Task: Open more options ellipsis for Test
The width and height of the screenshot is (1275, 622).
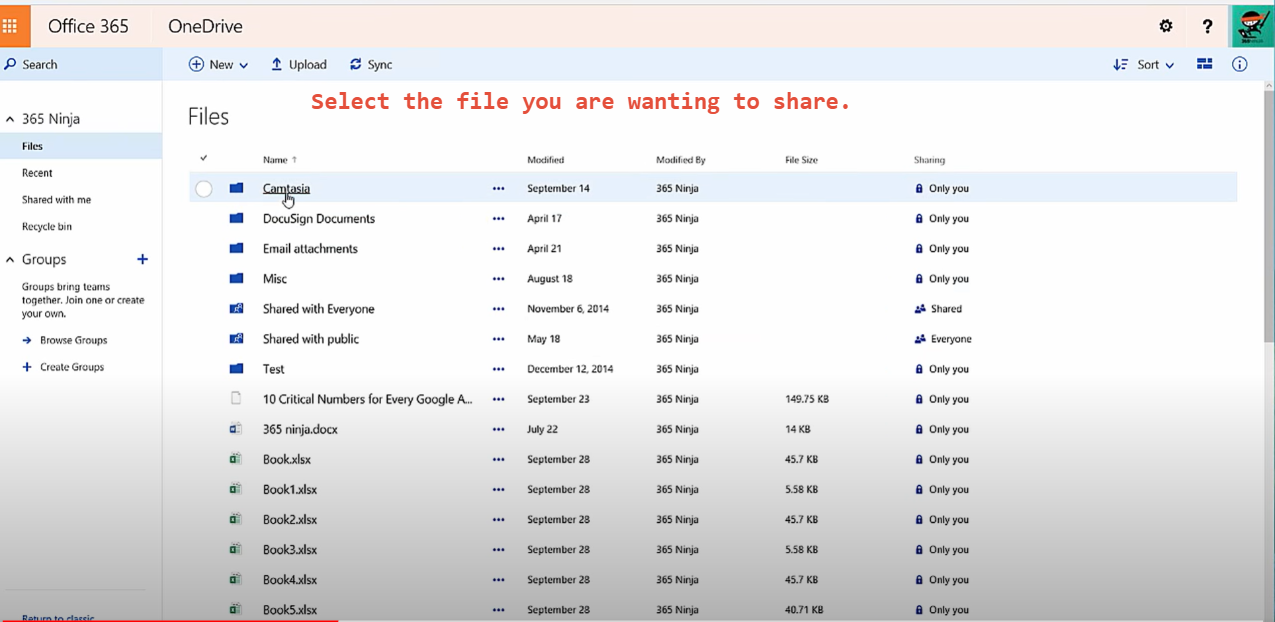Action: pyautogui.click(x=498, y=369)
